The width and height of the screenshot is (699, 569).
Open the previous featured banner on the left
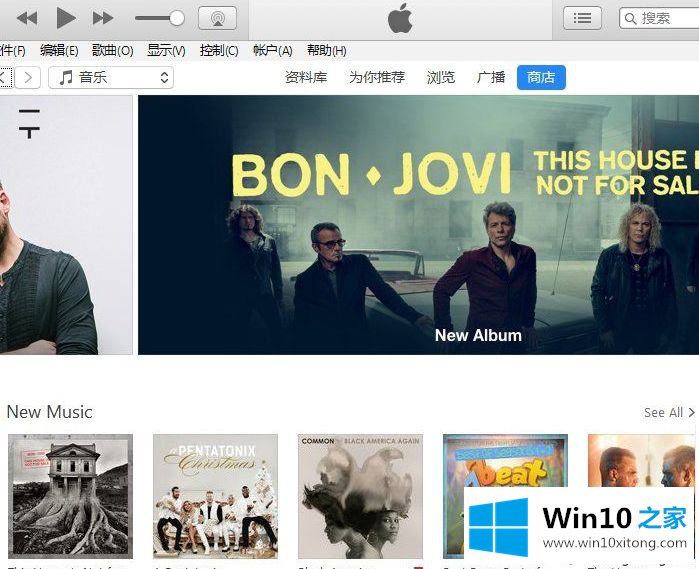tap(66, 225)
